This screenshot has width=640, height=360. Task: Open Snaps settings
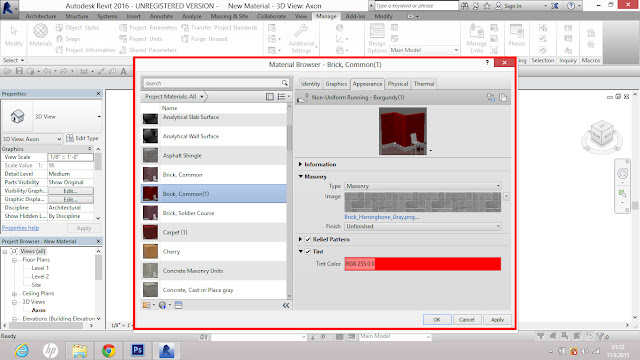coord(68,39)
